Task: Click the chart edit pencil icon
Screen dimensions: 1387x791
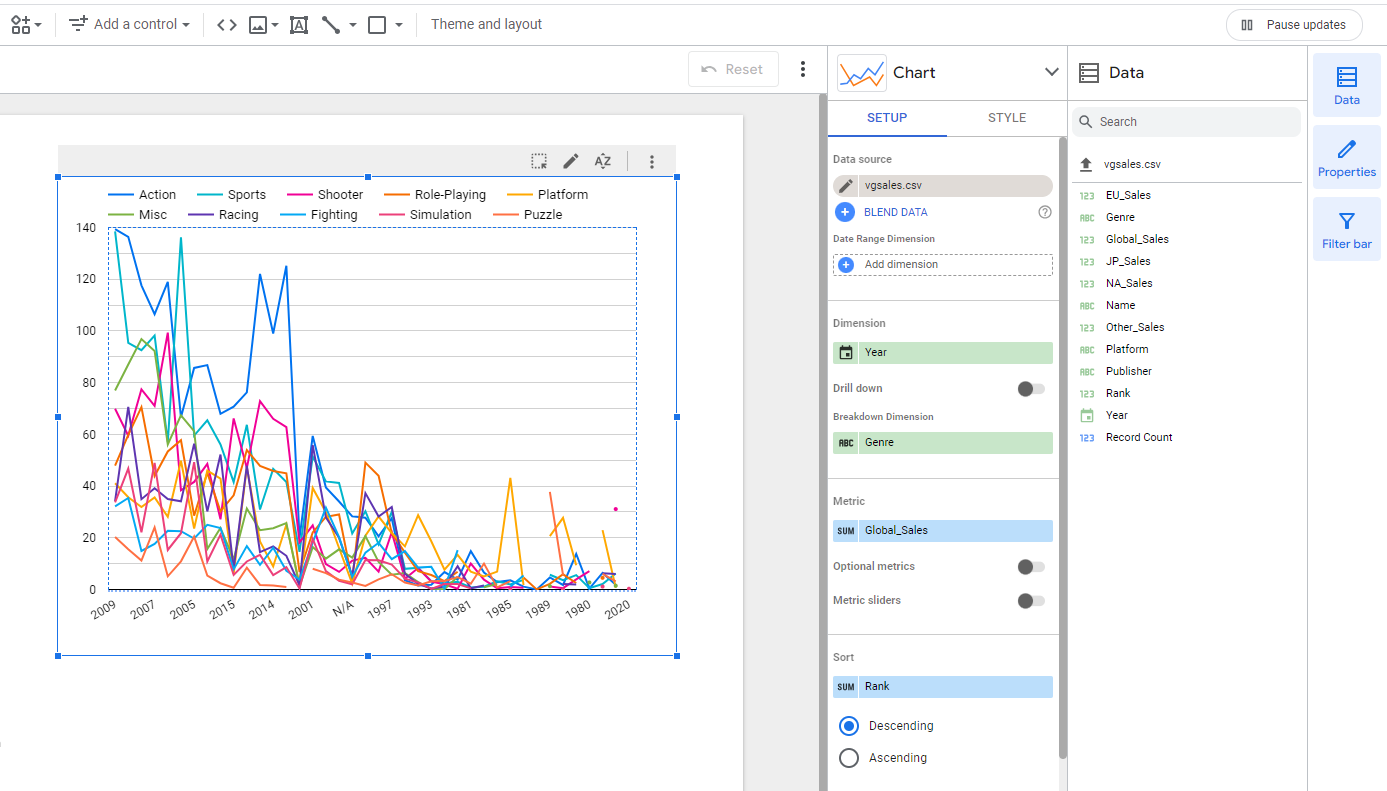Action: click(571, 161)
